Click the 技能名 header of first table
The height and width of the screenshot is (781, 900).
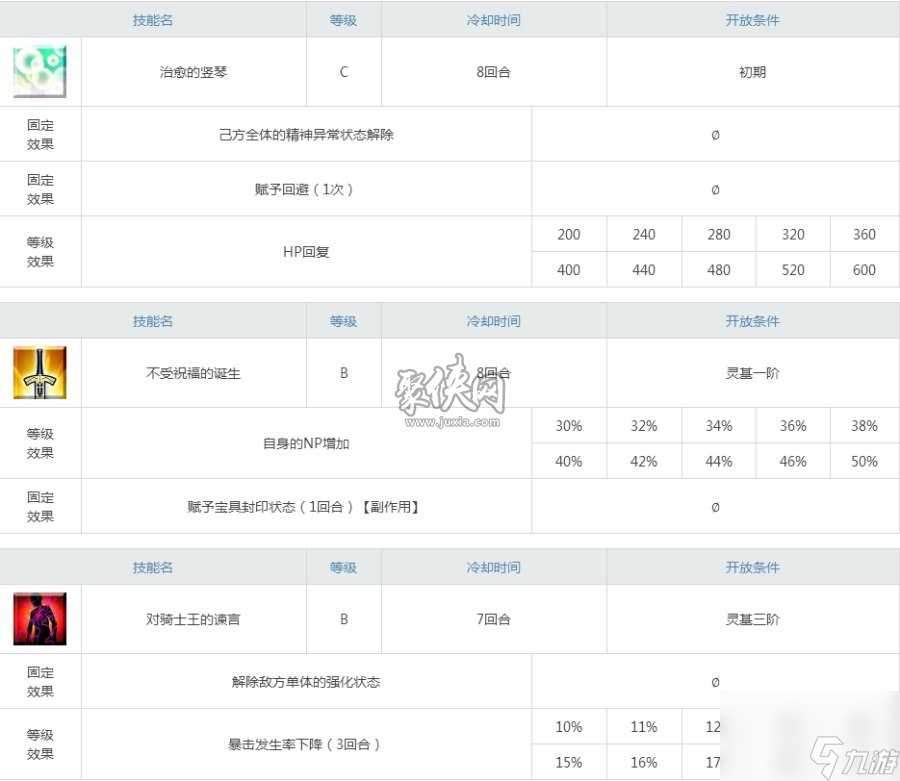pyautogui.click(x=152, y=19)
